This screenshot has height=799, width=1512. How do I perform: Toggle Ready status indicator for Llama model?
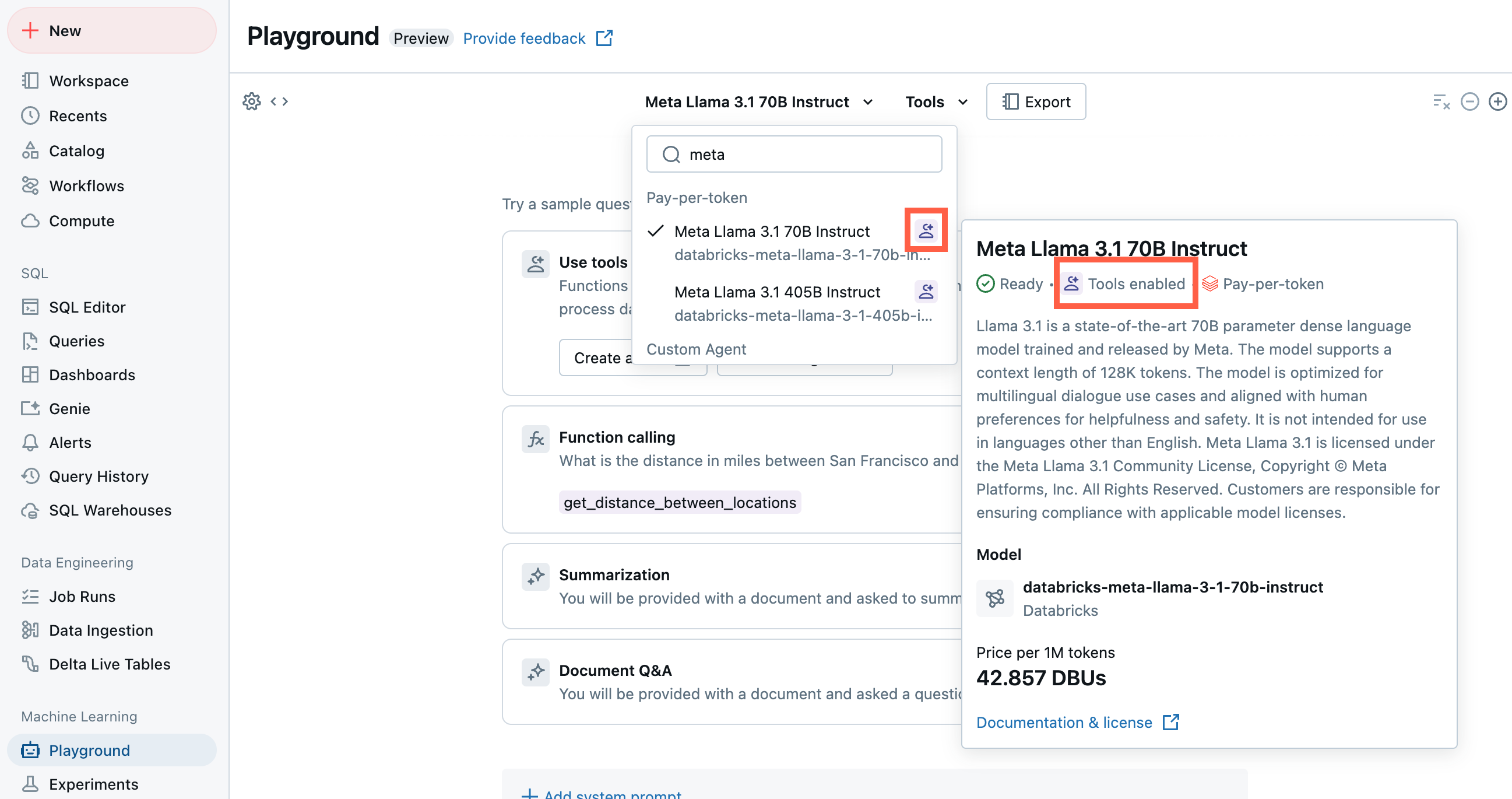(1011, 284)
